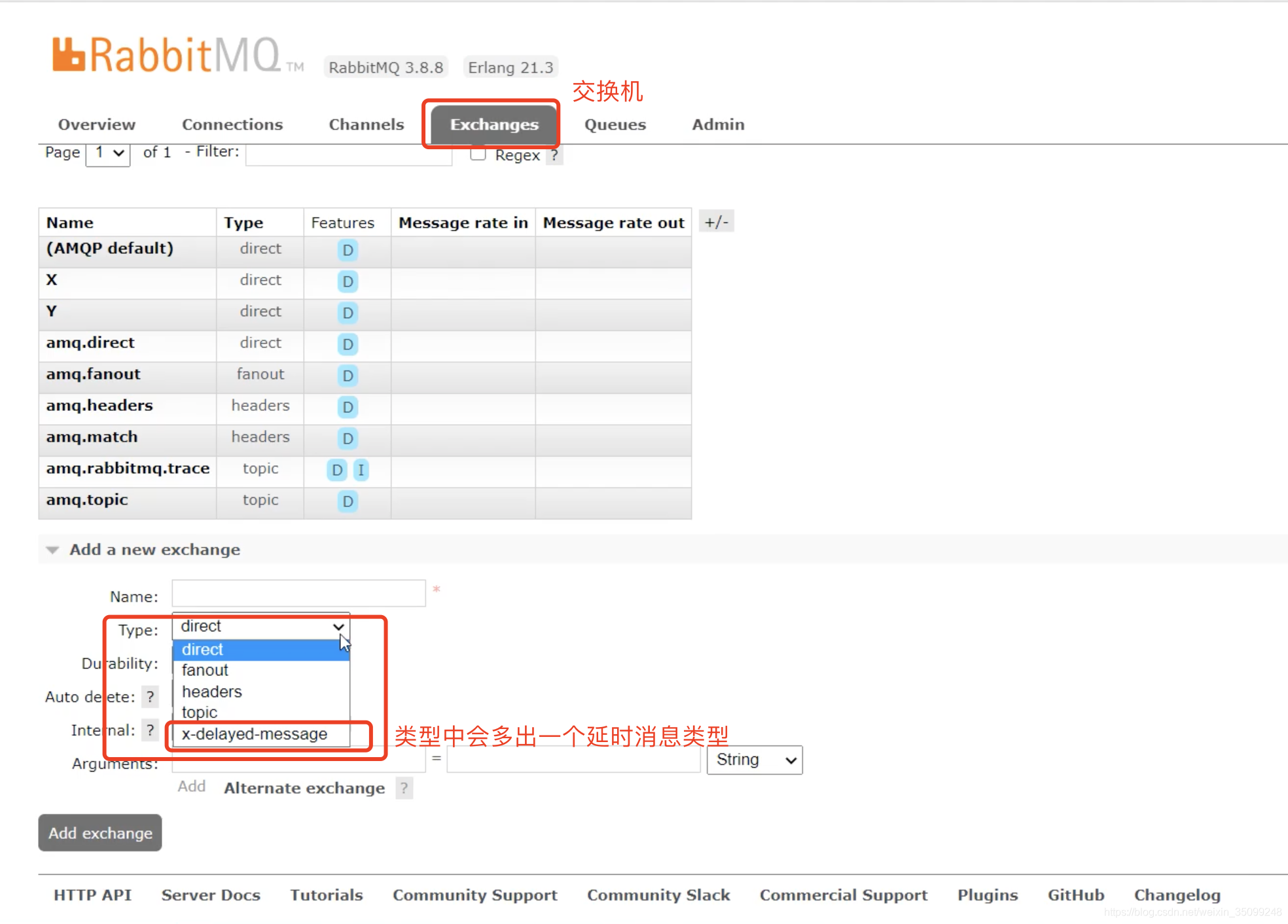The height and width of the screenshot is (924, 1288).
Task: Sort by the Type column header
Action: (x=243, y=223)
